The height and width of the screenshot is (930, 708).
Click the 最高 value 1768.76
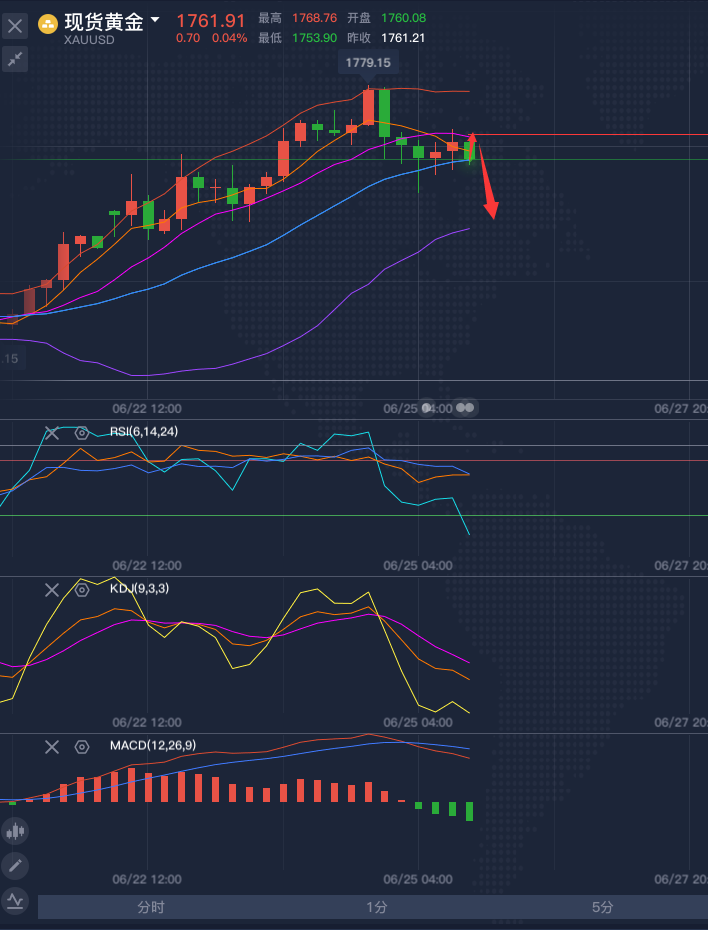click(x=314, y=18)
